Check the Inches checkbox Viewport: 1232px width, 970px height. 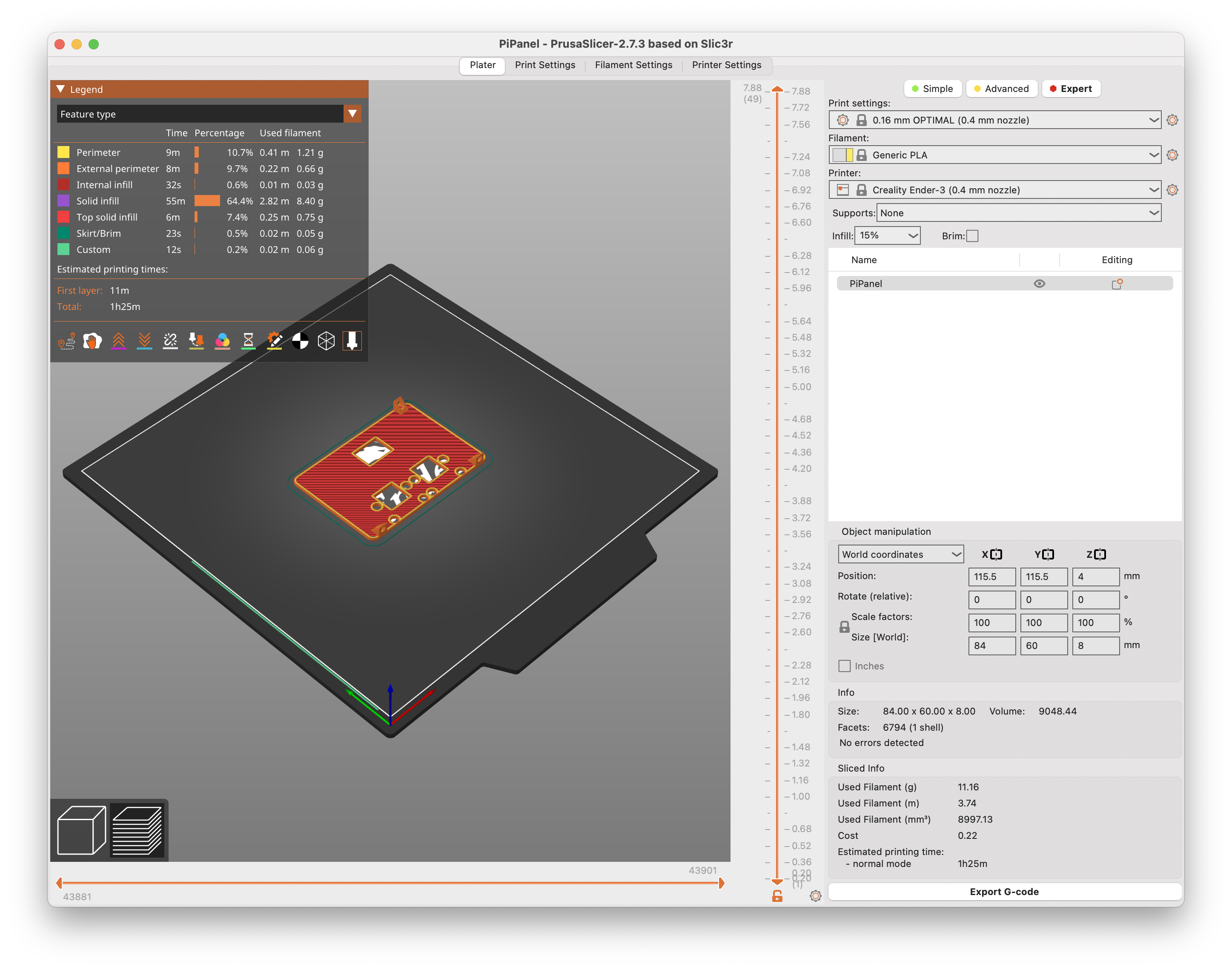pyautogui.click(x=844, y=666)
